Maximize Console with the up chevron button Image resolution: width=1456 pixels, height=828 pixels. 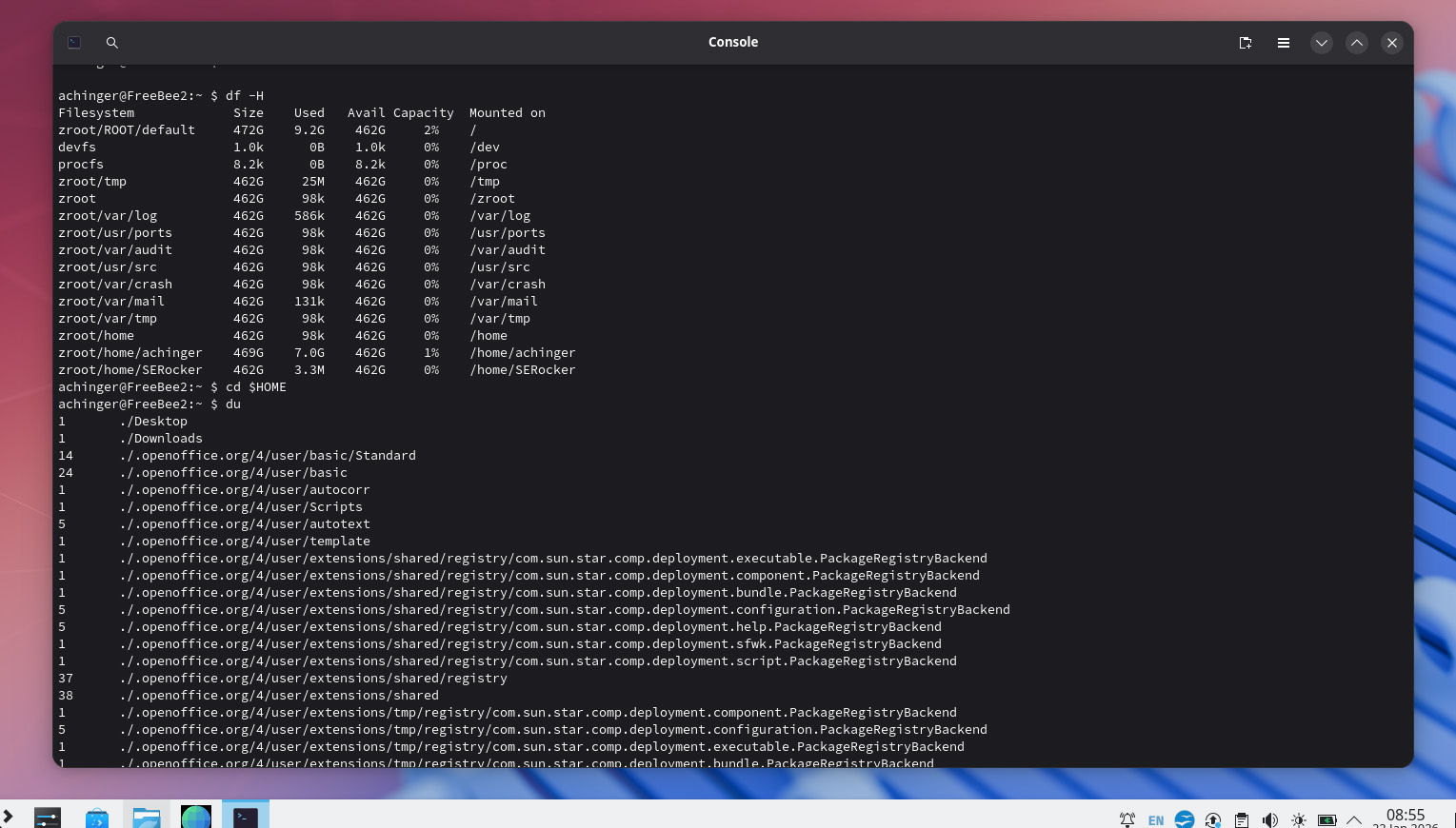point(1356,43)
